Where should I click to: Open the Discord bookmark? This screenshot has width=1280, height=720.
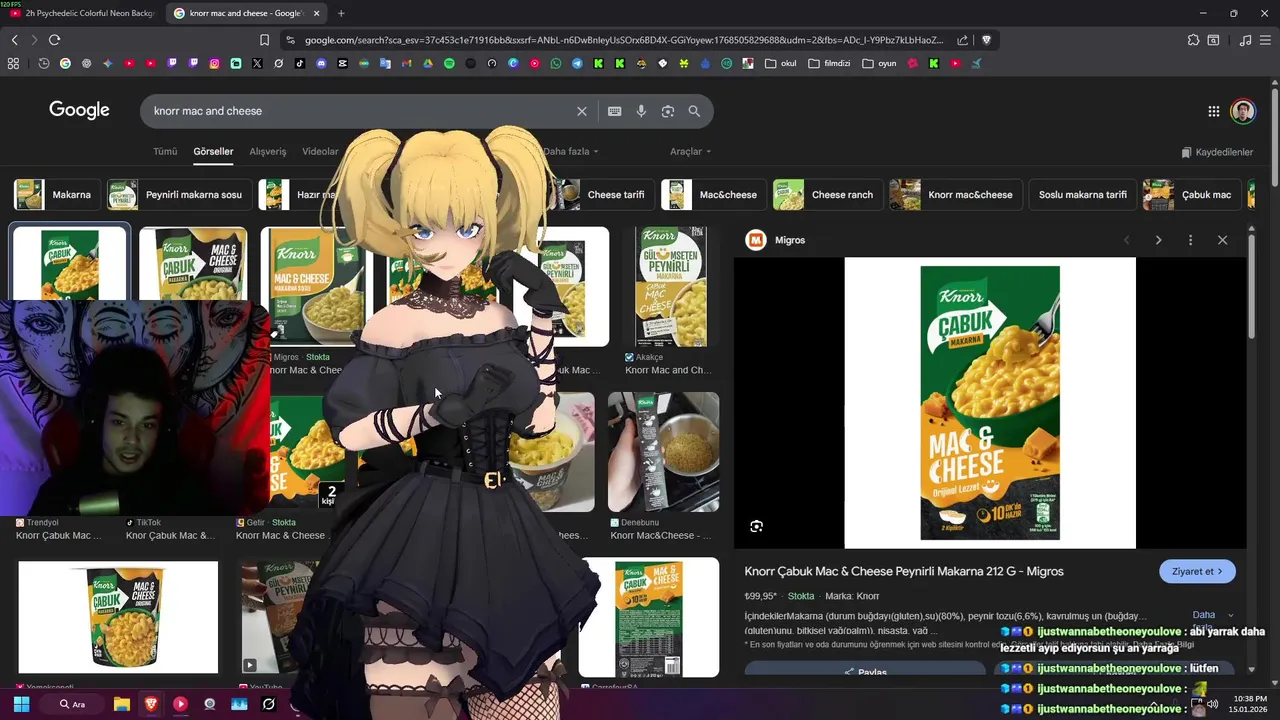coord(321,63)
